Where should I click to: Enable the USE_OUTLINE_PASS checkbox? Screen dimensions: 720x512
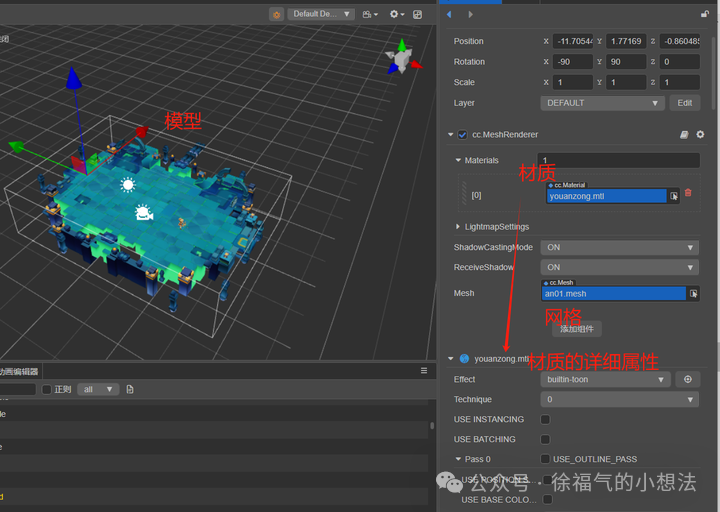(x=545, y=459)
